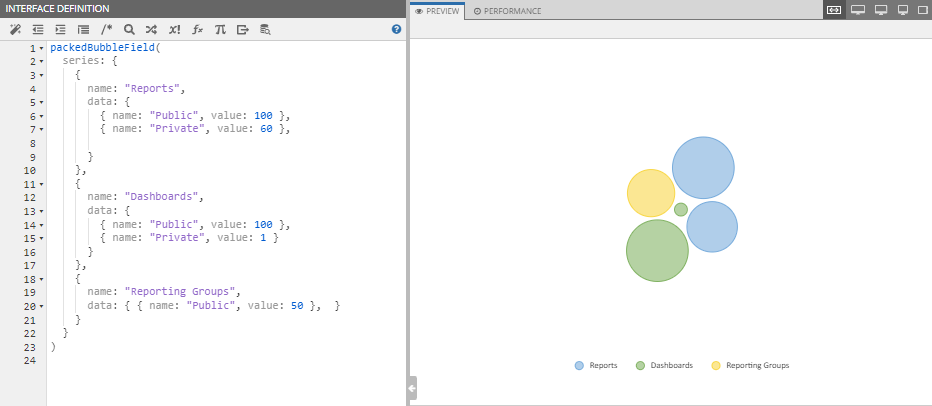This screenshot has height=406, width=932.
Task: Toggle comment with the /* icon
Action: point(107,30)
